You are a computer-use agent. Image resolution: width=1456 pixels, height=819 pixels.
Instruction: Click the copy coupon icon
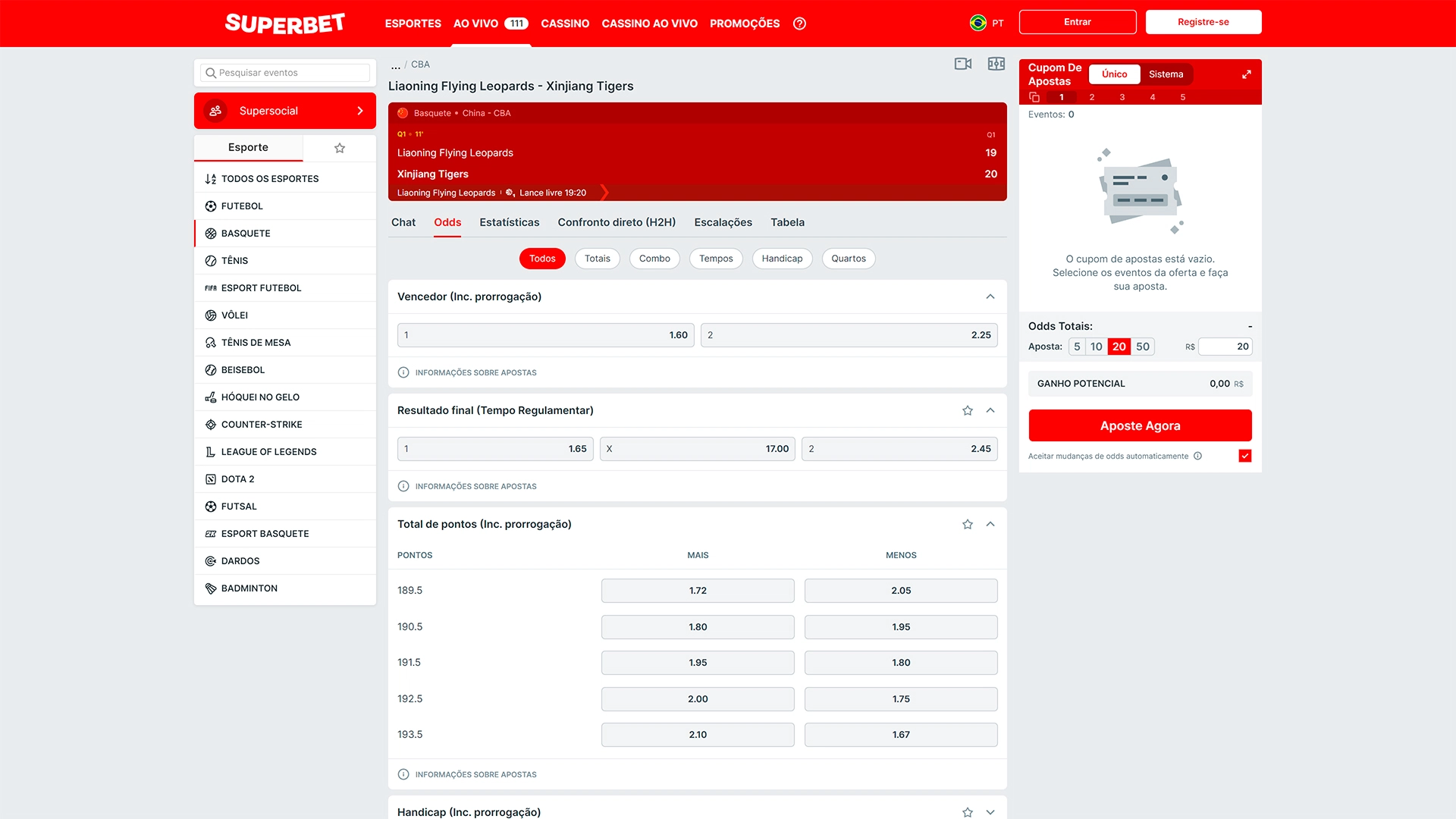1034,97
